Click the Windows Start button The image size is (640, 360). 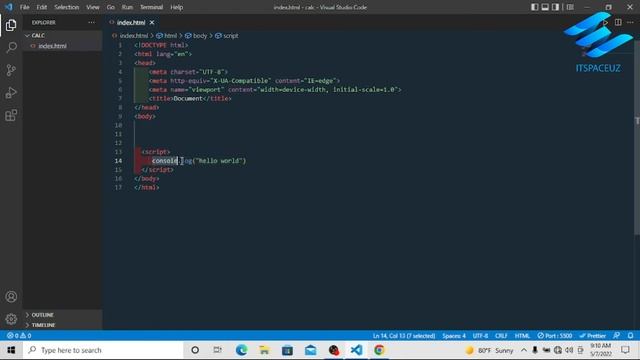tap(11, 350)
